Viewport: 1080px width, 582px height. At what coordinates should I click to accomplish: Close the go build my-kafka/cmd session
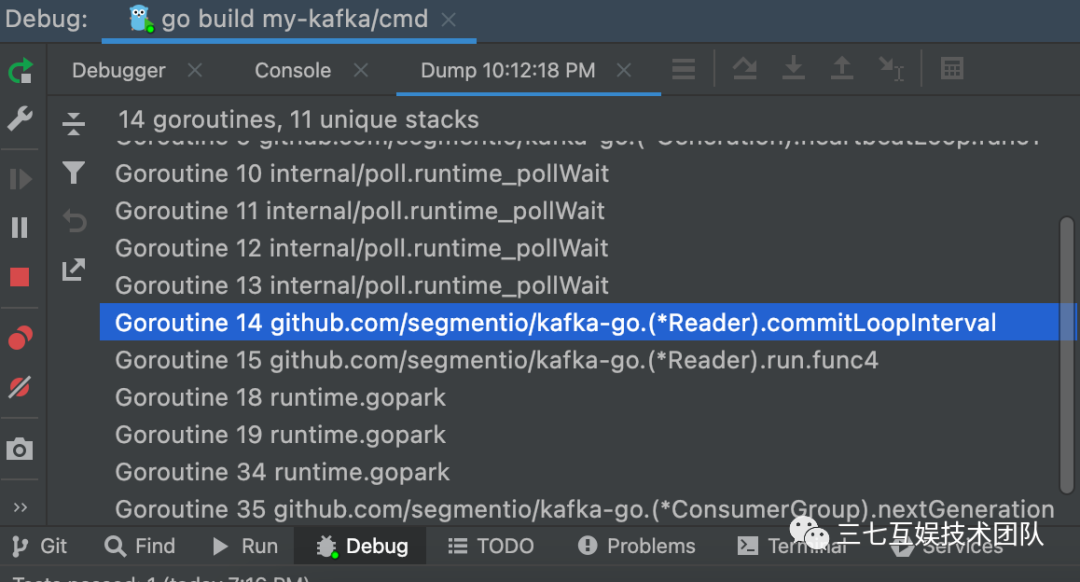tap(449, 20)
